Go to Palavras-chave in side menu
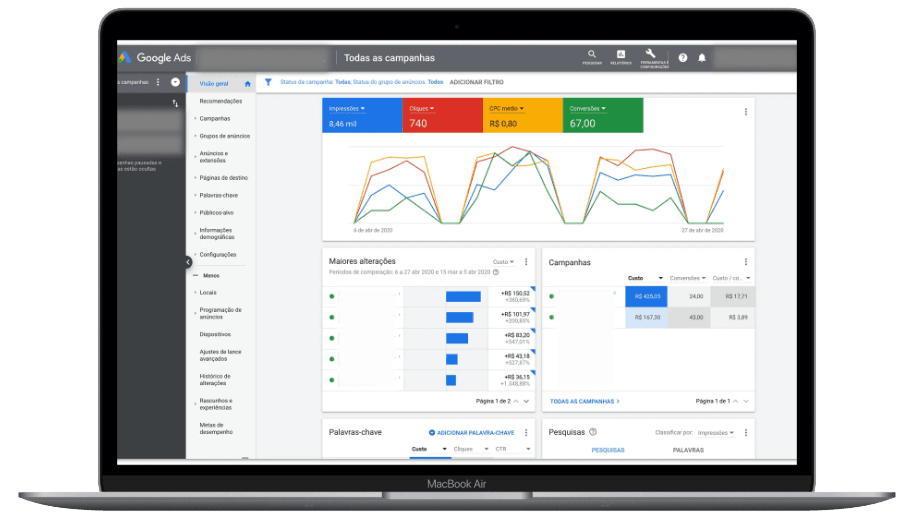This screenshot has width=914, height=524. (x=218, y=195)
